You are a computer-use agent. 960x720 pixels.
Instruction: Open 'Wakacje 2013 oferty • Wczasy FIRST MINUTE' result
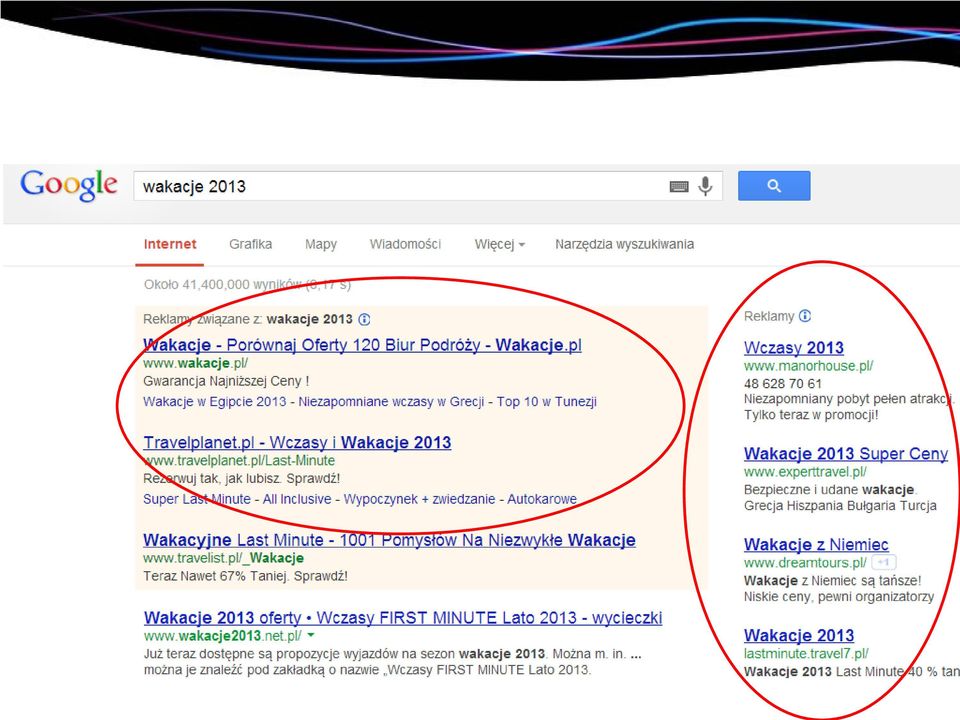click(403, 618)
